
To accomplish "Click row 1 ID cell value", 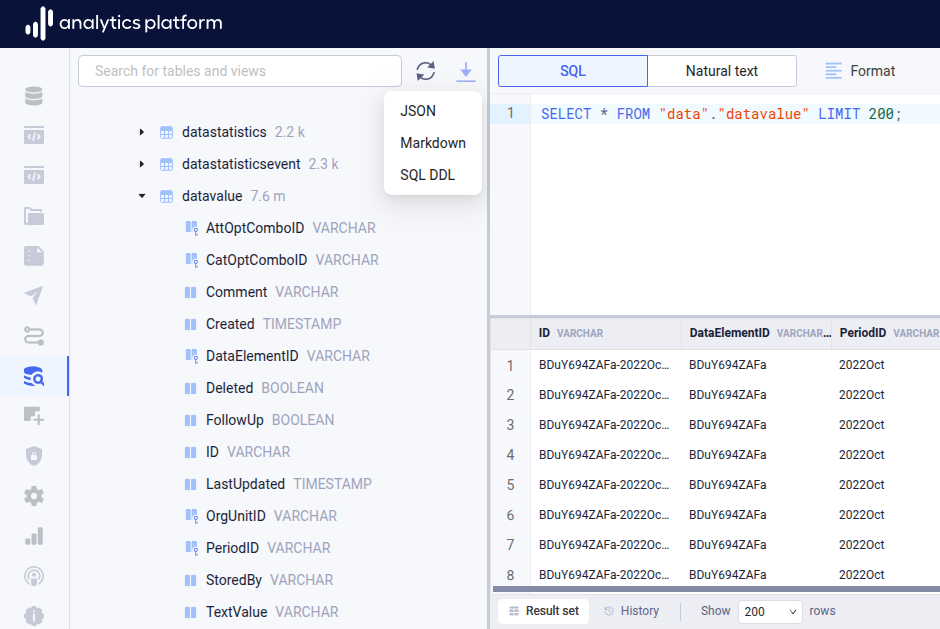I will (x=604, y=365).
